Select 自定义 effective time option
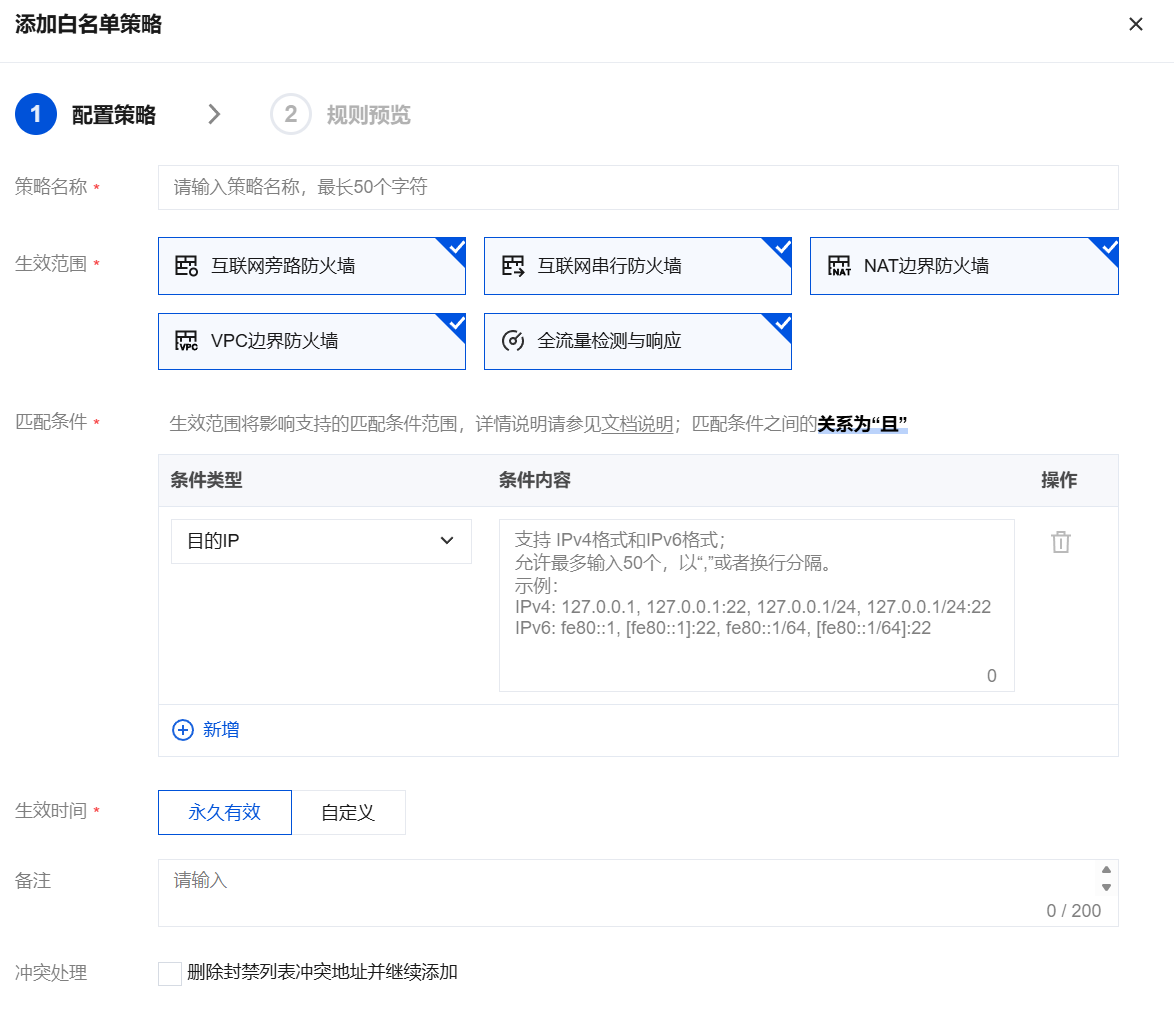Viewport: 1174px width, 1021px height. pos(348,812)
